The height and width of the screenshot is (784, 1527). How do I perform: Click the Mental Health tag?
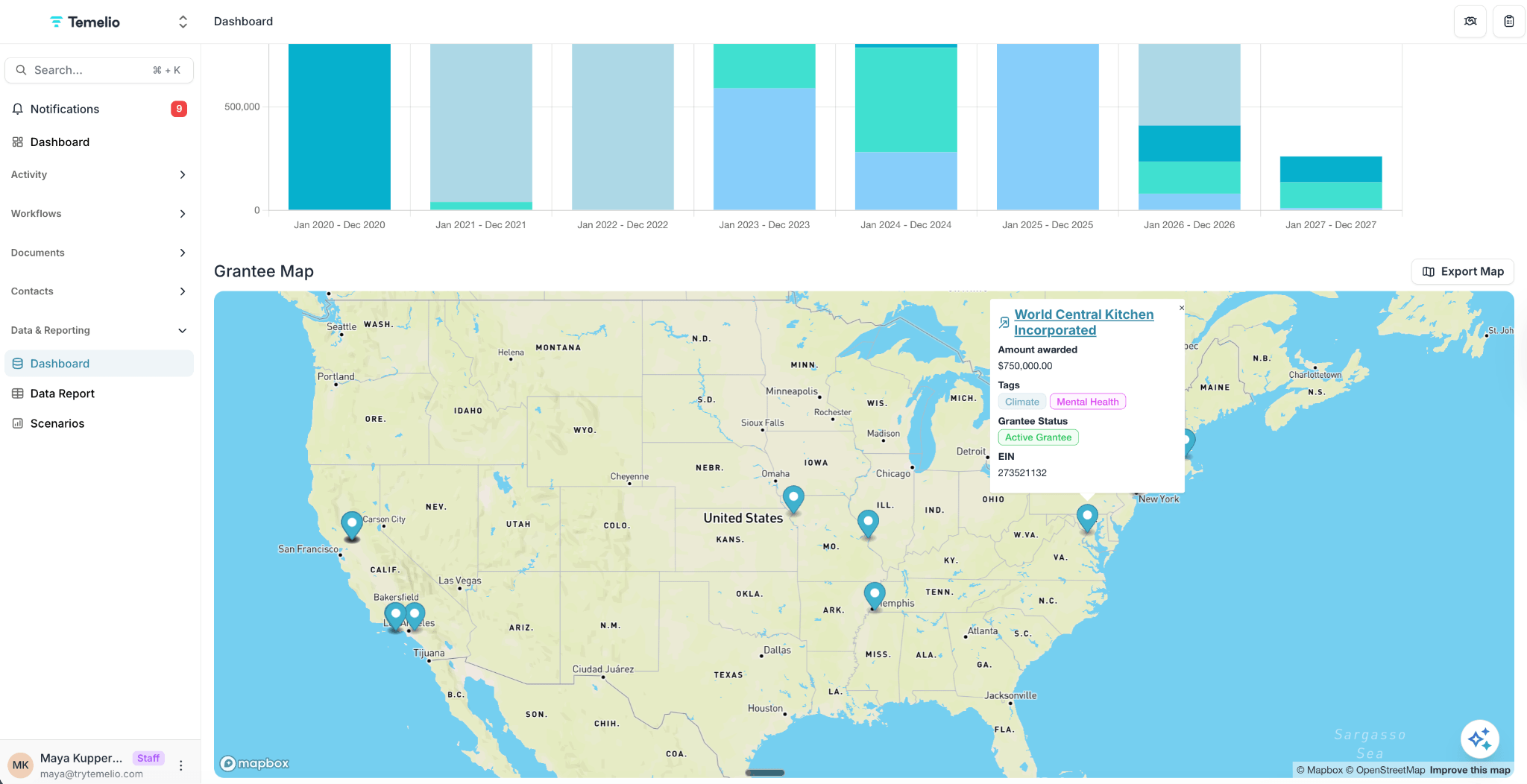coord(1088,402)
